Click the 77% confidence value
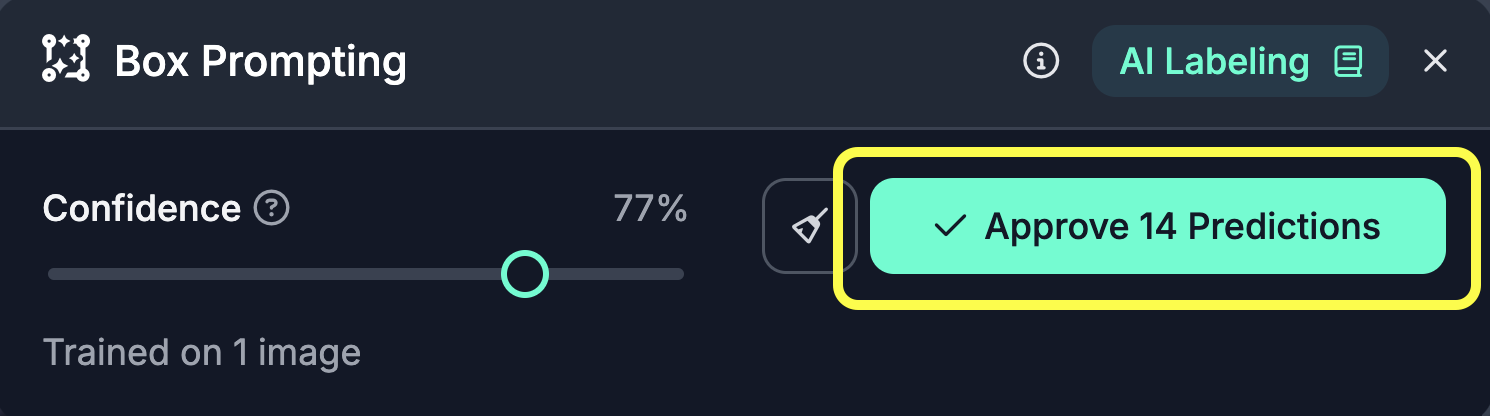 (x=650, y=209)
